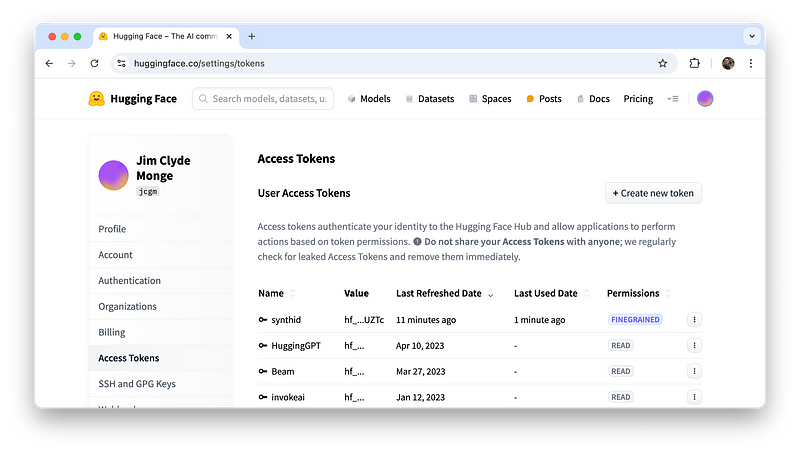
Task: Click the 'Apr 10, 2023' date cell
Action: [420, 345]
